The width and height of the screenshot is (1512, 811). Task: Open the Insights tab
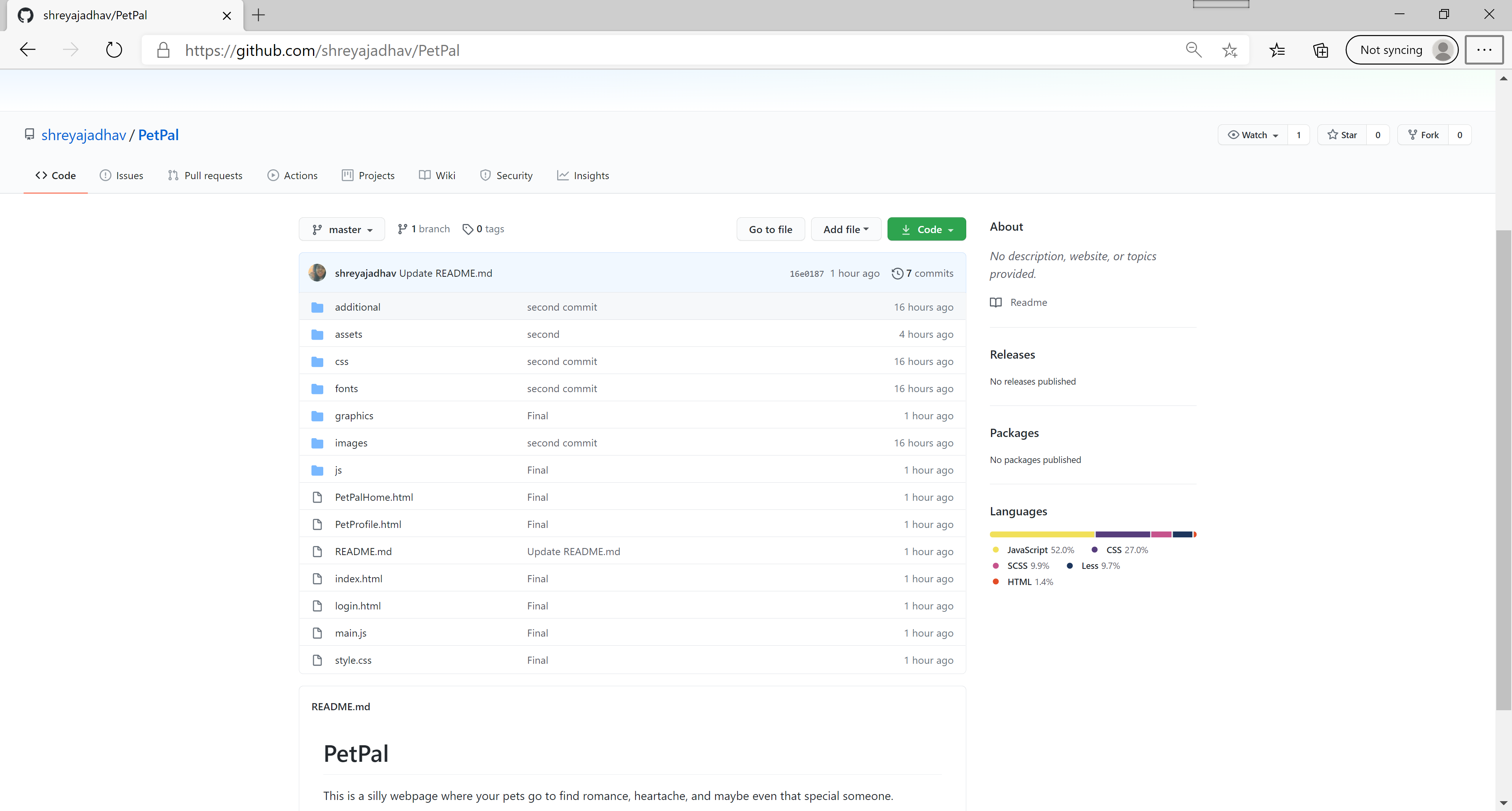coord(583,176)
